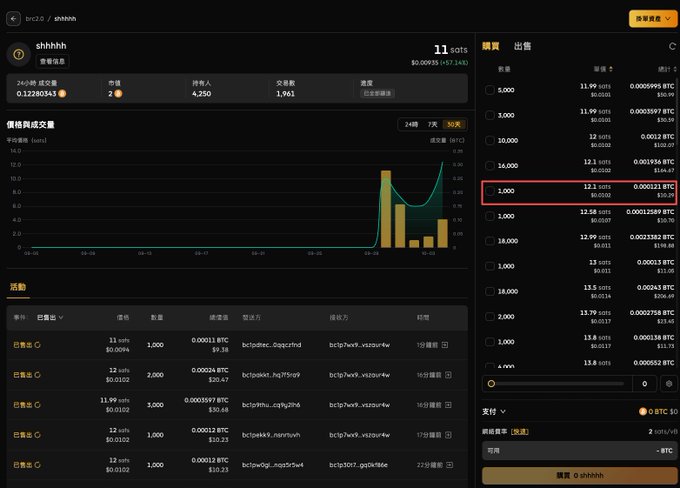
Task: Open transaction link for bc1p9thu sale row
Action: point(448,405)
